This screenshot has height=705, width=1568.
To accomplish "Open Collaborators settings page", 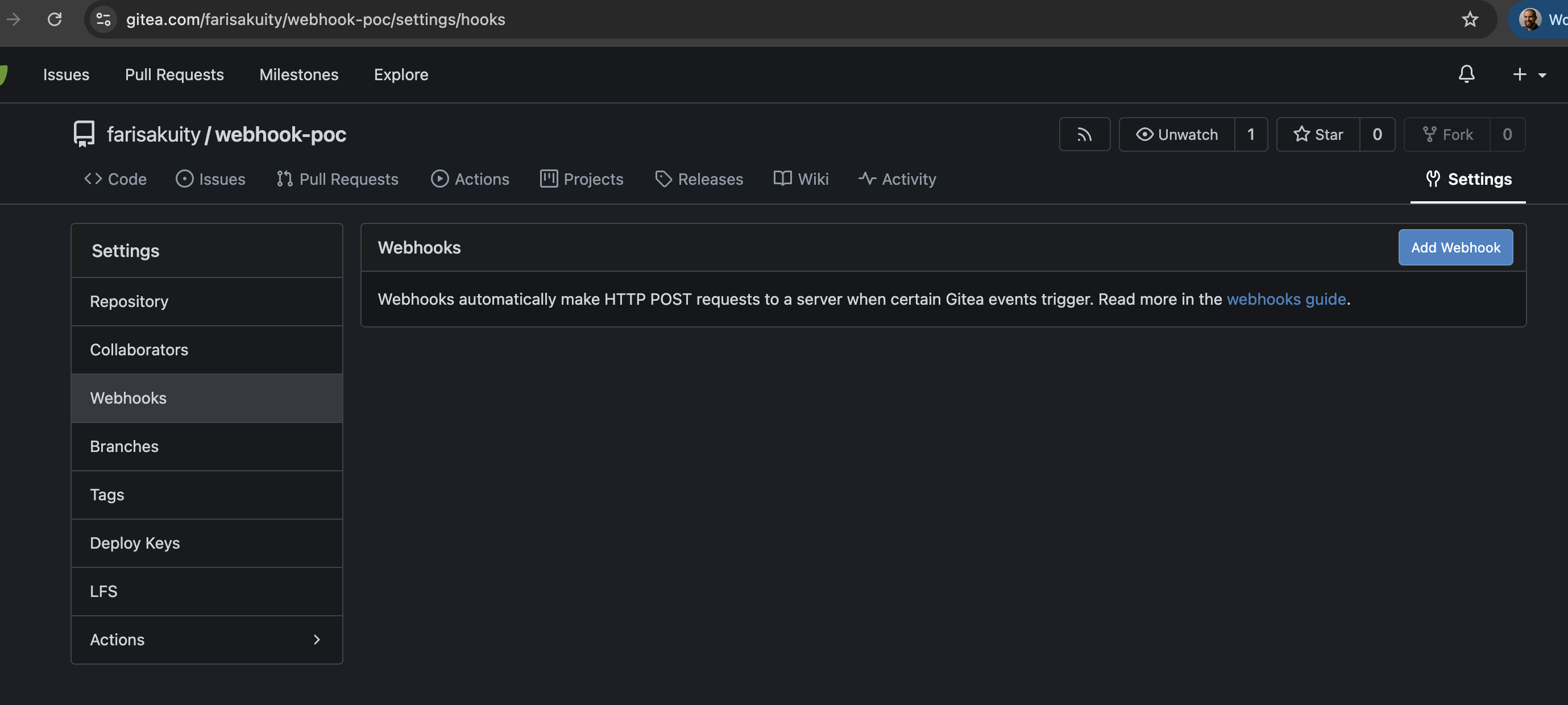I will 139,350.
